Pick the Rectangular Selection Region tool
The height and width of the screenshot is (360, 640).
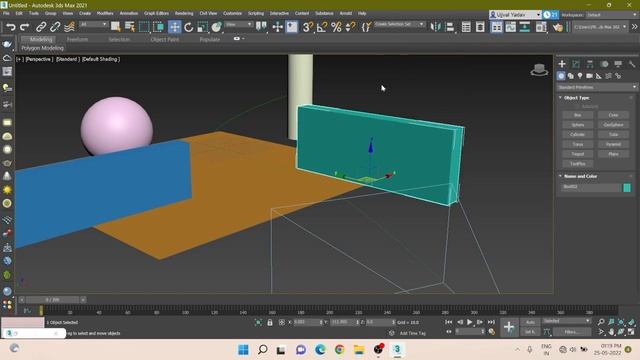point(144,27)
